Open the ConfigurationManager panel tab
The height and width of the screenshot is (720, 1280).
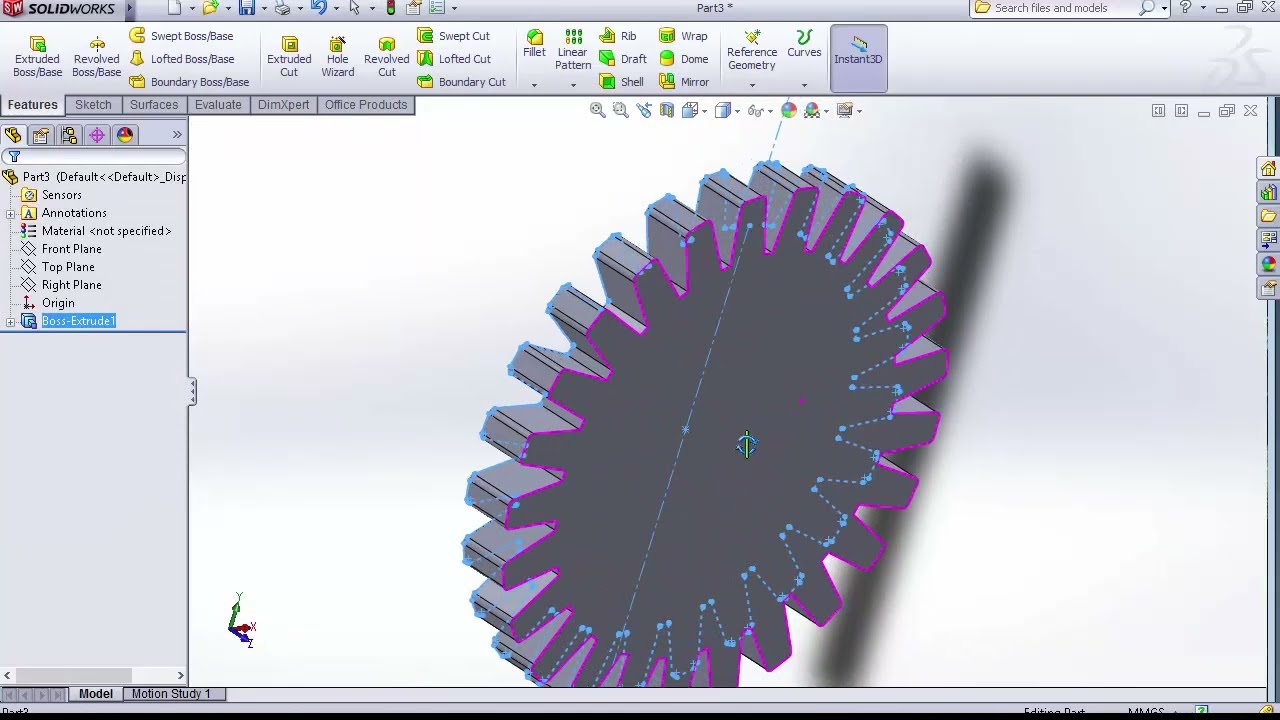(69, 135)
